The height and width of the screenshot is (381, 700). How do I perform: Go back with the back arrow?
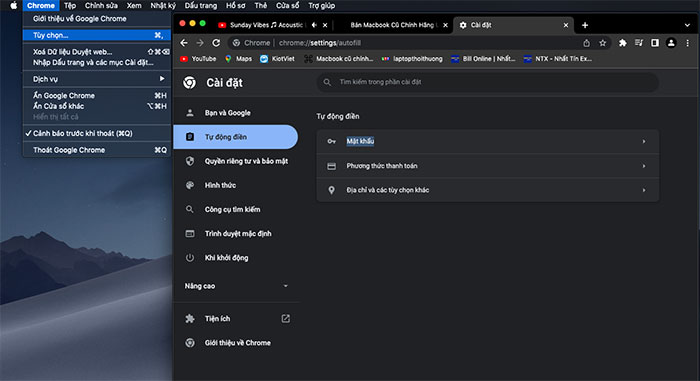click(184, 43)
